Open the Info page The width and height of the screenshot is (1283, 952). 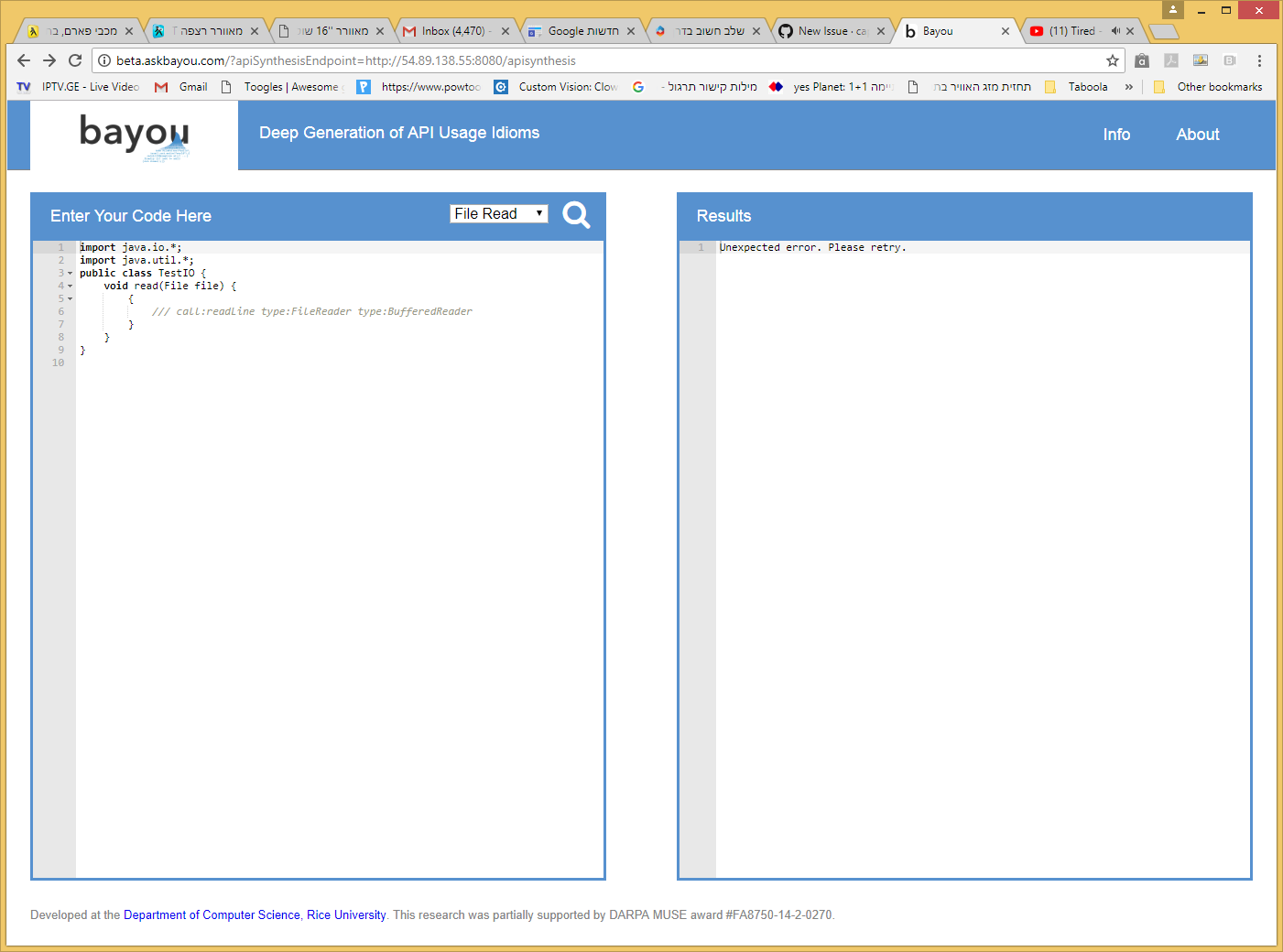[1116, 135]
